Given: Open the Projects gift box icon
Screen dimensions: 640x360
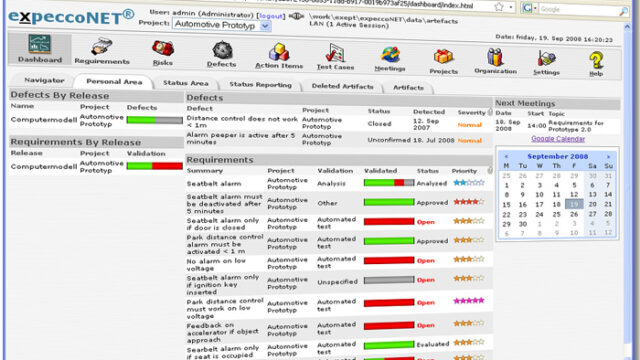Looking at the screenshot, I should point(443,57).
